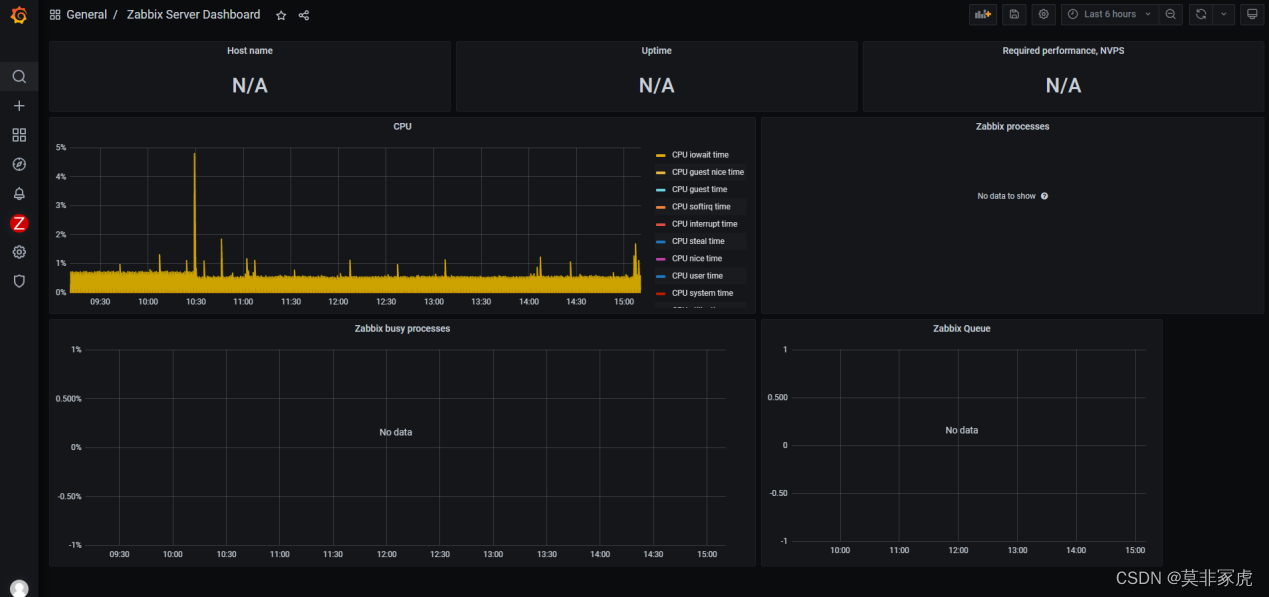Viewport: 1269px width, 597px height.
Task: Open the Zabbix plugin icon
Action: (x=19, y=223)
